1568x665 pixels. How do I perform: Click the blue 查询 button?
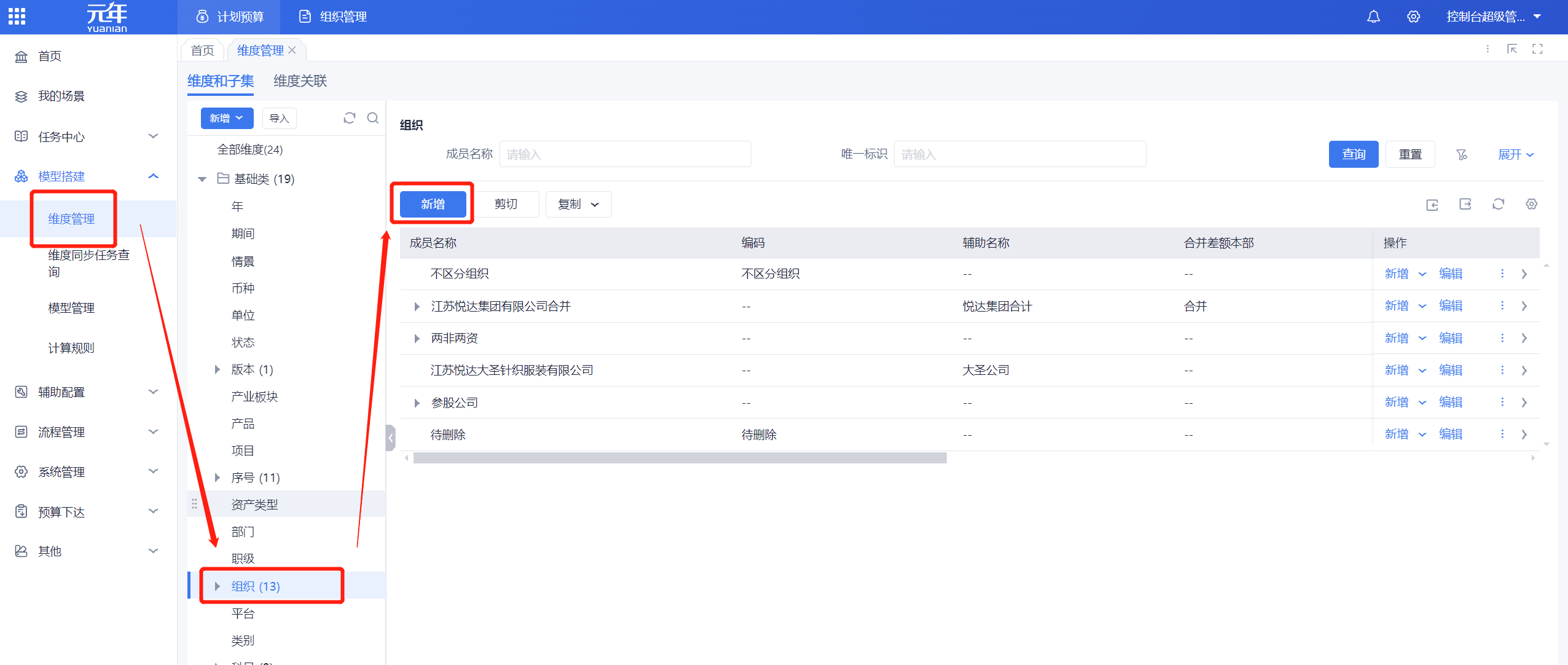[x=1353, y=154]
